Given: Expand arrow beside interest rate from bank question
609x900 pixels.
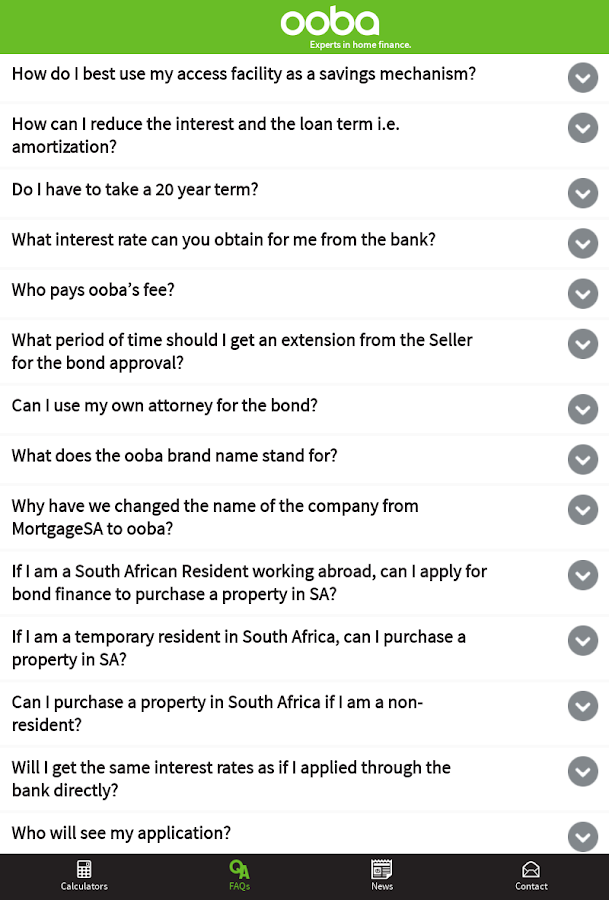Looking at the screenshot, I should 583,243.
